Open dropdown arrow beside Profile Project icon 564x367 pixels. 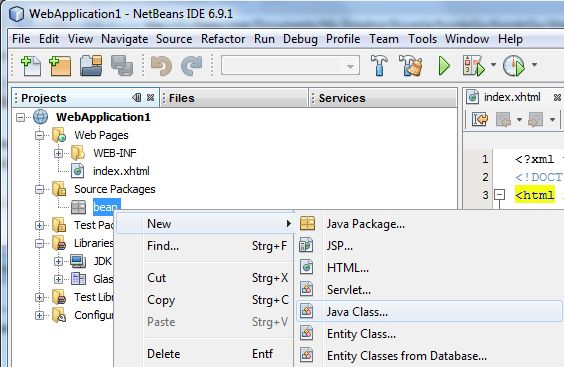pos(535,65)
